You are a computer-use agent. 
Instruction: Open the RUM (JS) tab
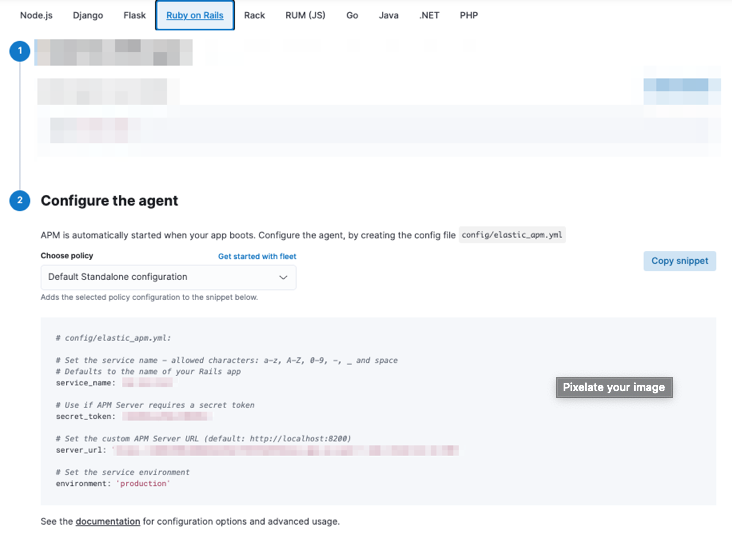305,15
